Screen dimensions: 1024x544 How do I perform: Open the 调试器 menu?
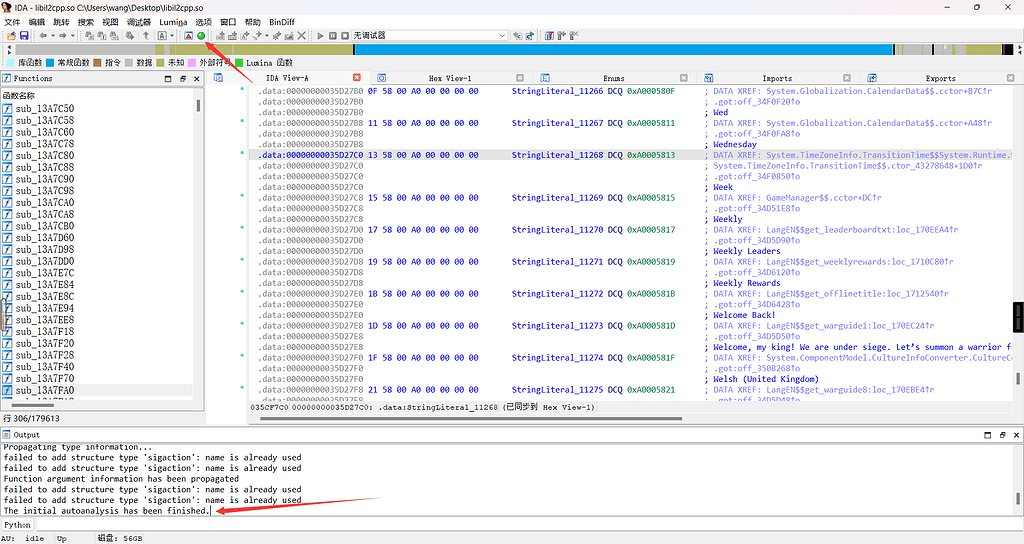pyautogui.click(x=138, y=22)
